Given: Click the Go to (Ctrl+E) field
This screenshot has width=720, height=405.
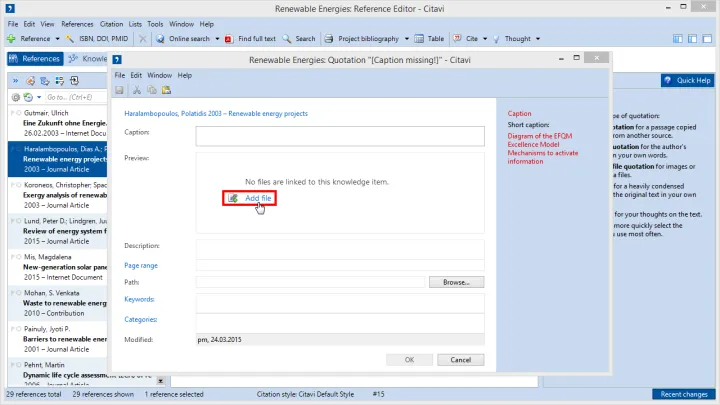Looking at the screenshot, I should 76,97.
